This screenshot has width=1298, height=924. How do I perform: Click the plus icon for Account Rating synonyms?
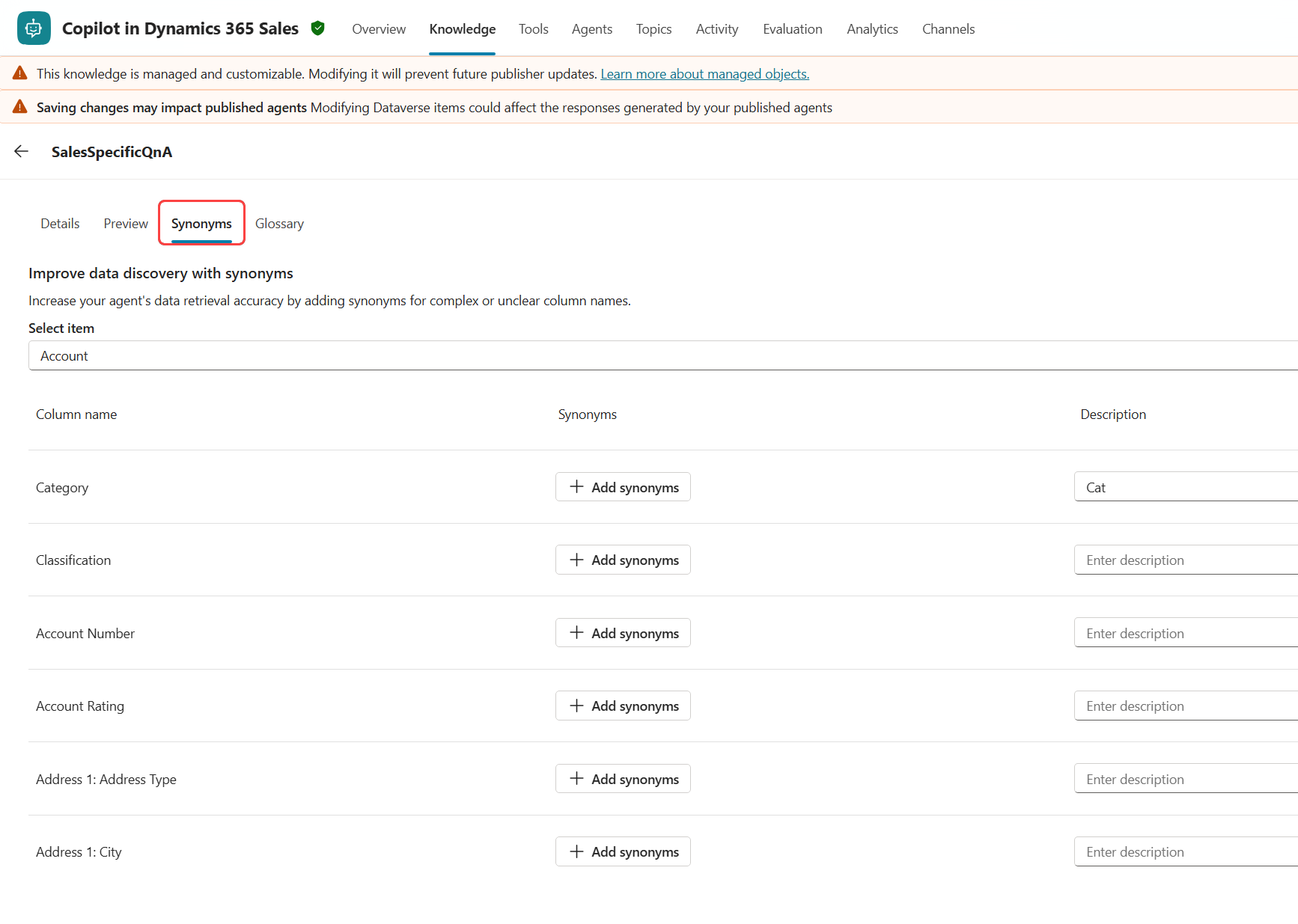576,706
